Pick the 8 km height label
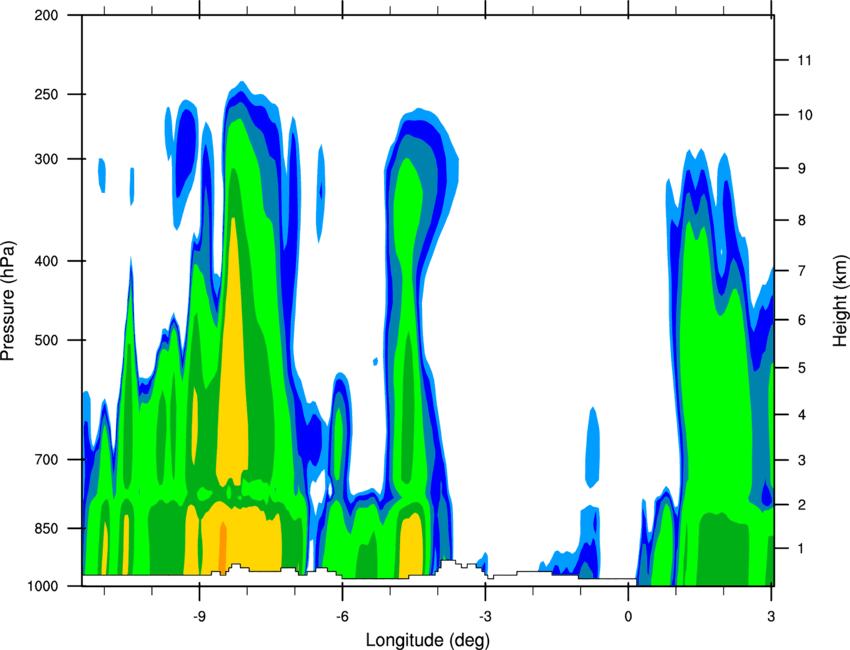This screenshot has width=850, height=650. [x=801, y=220]
